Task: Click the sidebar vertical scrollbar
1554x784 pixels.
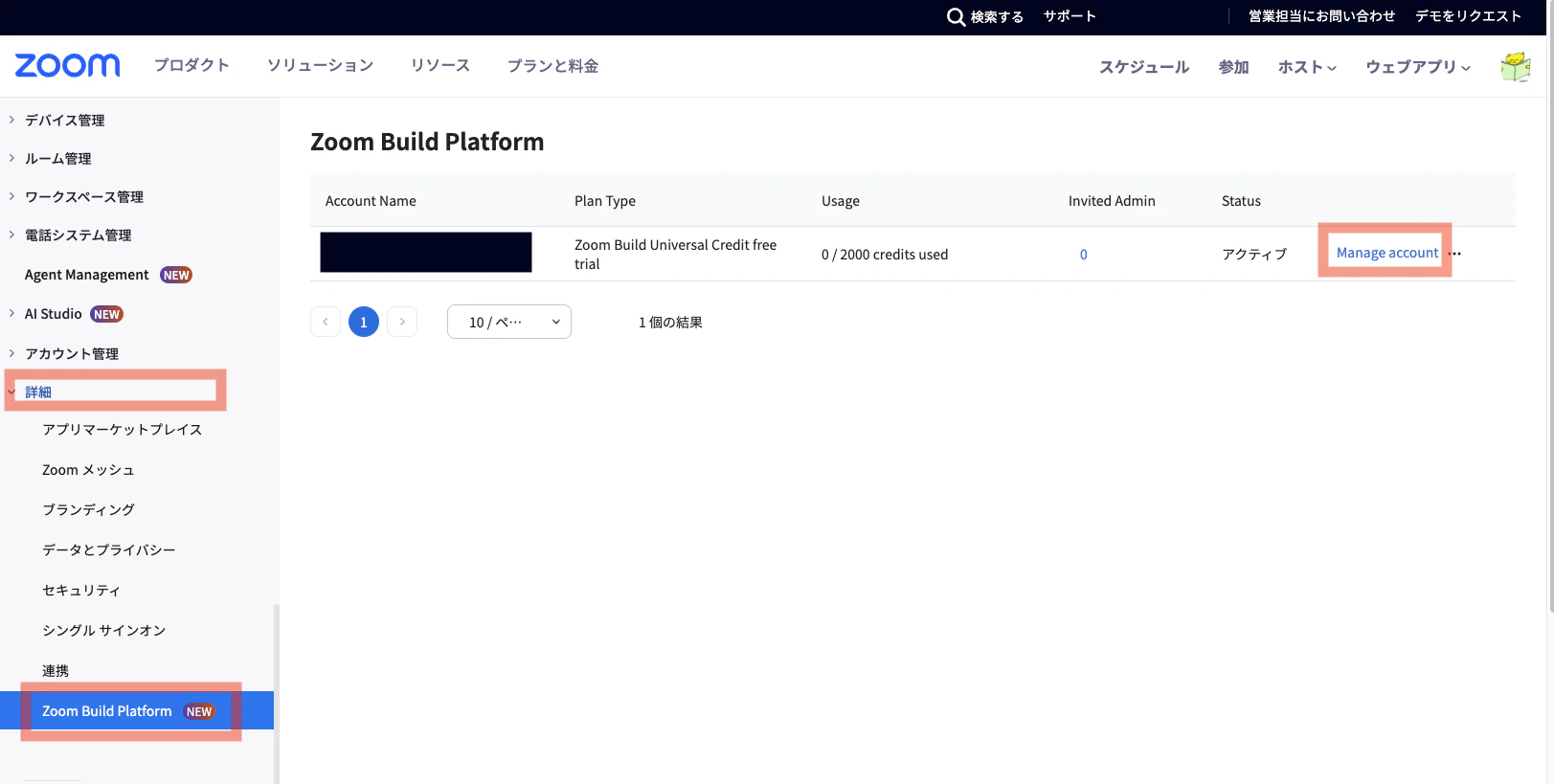Action: (277, 693)
